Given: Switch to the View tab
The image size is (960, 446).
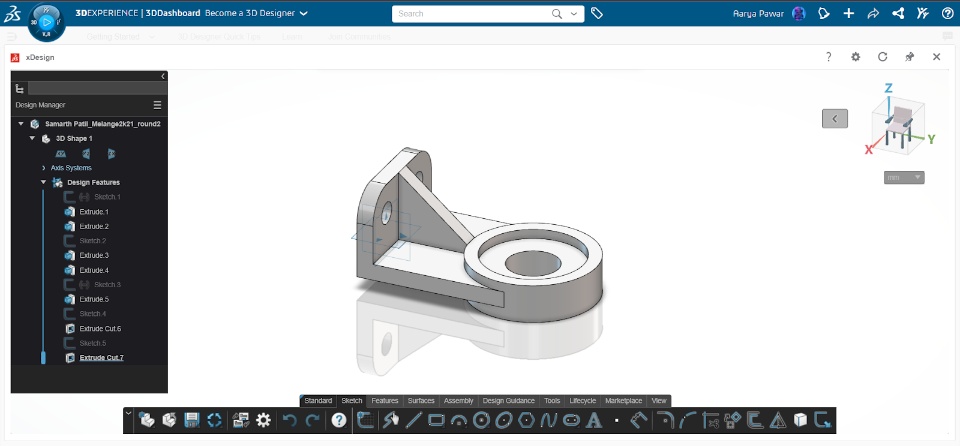Looking at the screenshot, I should [x=659, y=401].
